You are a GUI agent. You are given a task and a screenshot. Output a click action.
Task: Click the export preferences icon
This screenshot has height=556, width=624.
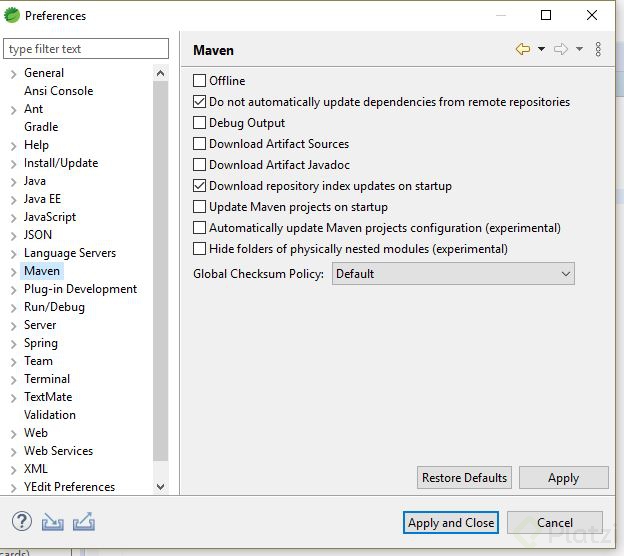click(84, 521)
